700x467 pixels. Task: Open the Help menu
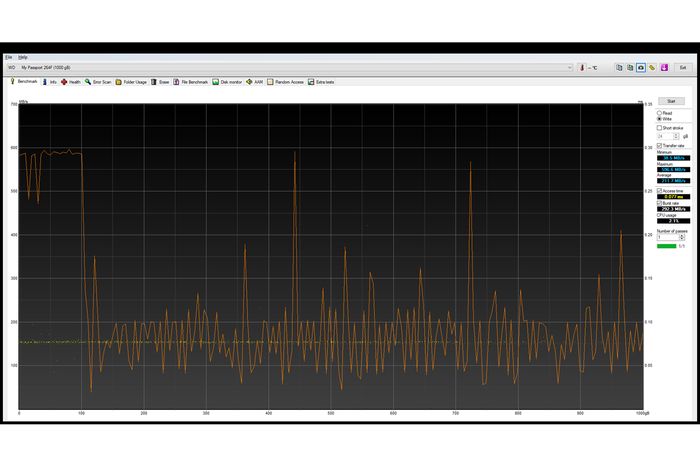23,57
